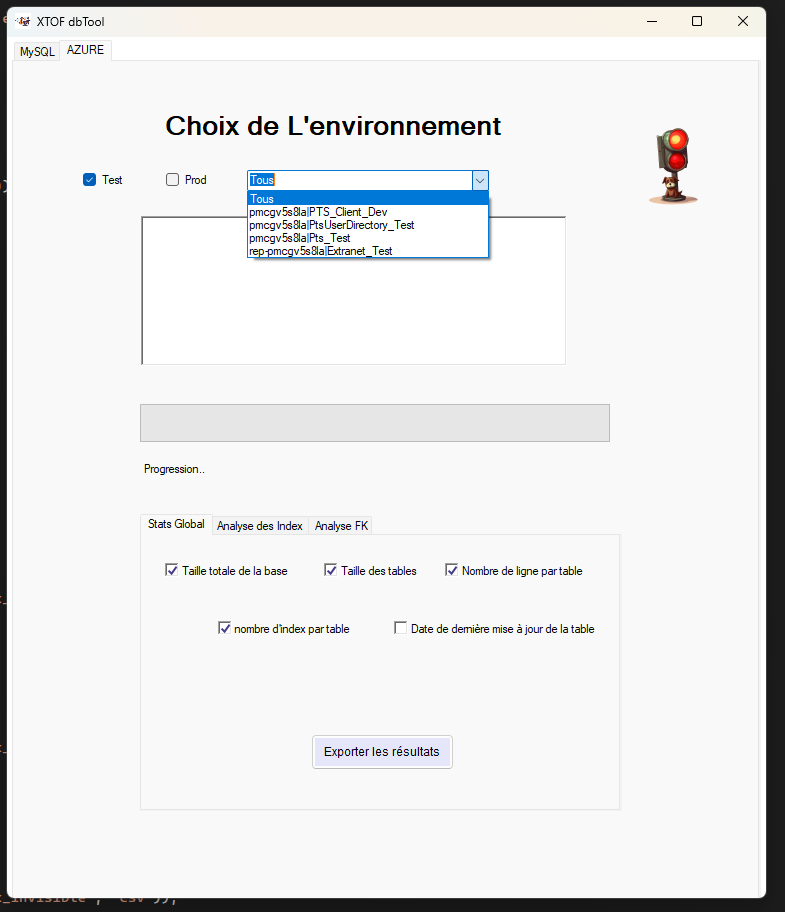Enable the Prod environment checkbox
Viewport: 785px width, 912px height.
(173, 180)
